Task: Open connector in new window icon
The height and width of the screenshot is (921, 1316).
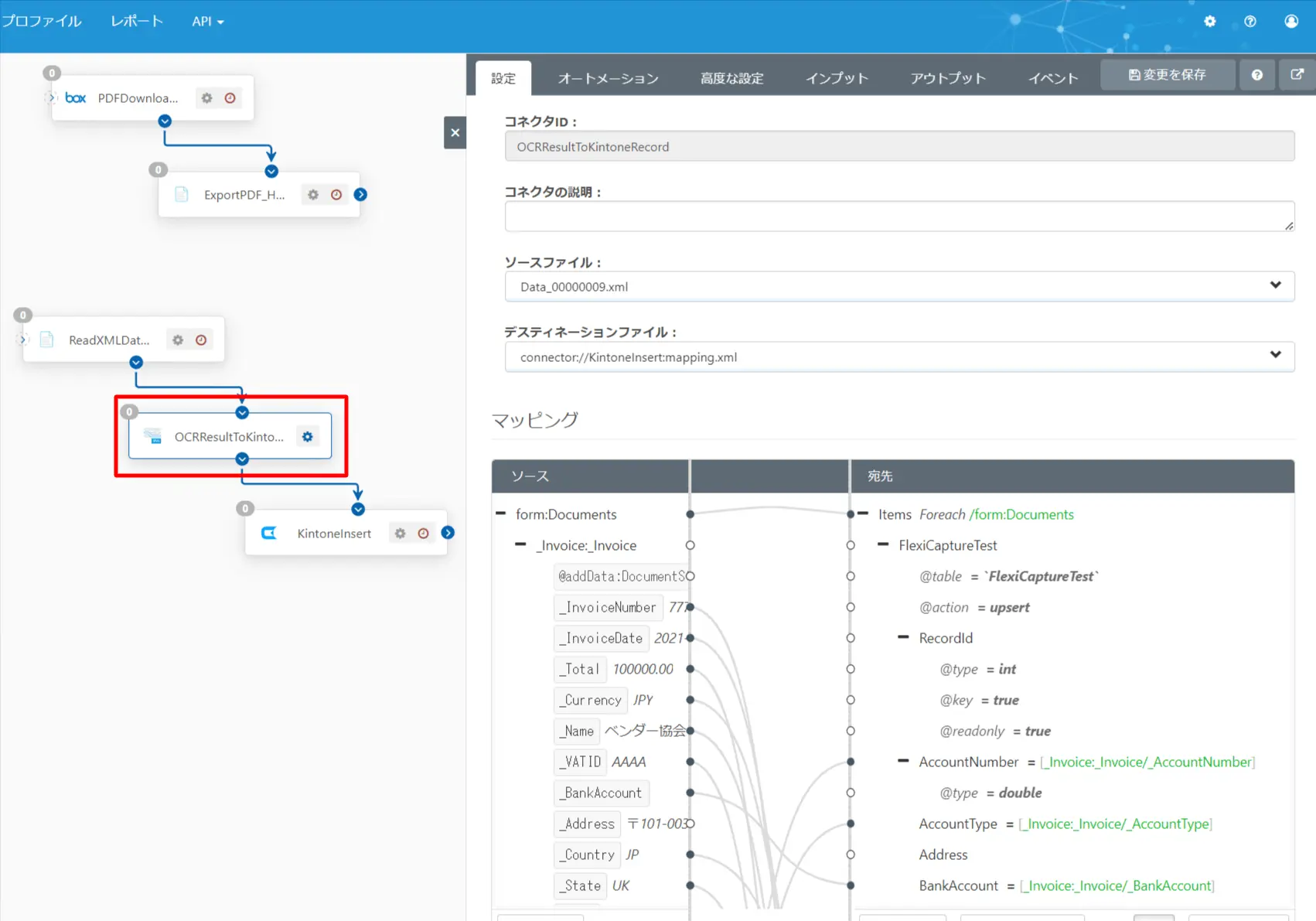Action: (x=1297, y=75)
